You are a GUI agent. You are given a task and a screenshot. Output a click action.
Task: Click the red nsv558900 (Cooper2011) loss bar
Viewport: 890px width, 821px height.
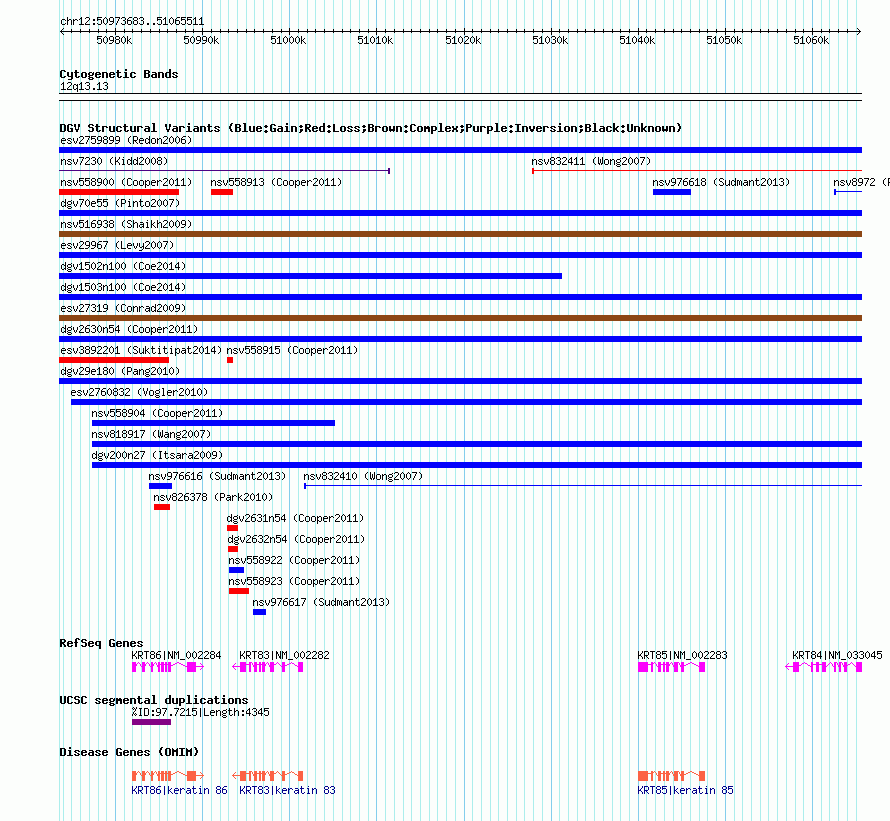[x=119, y=192]
